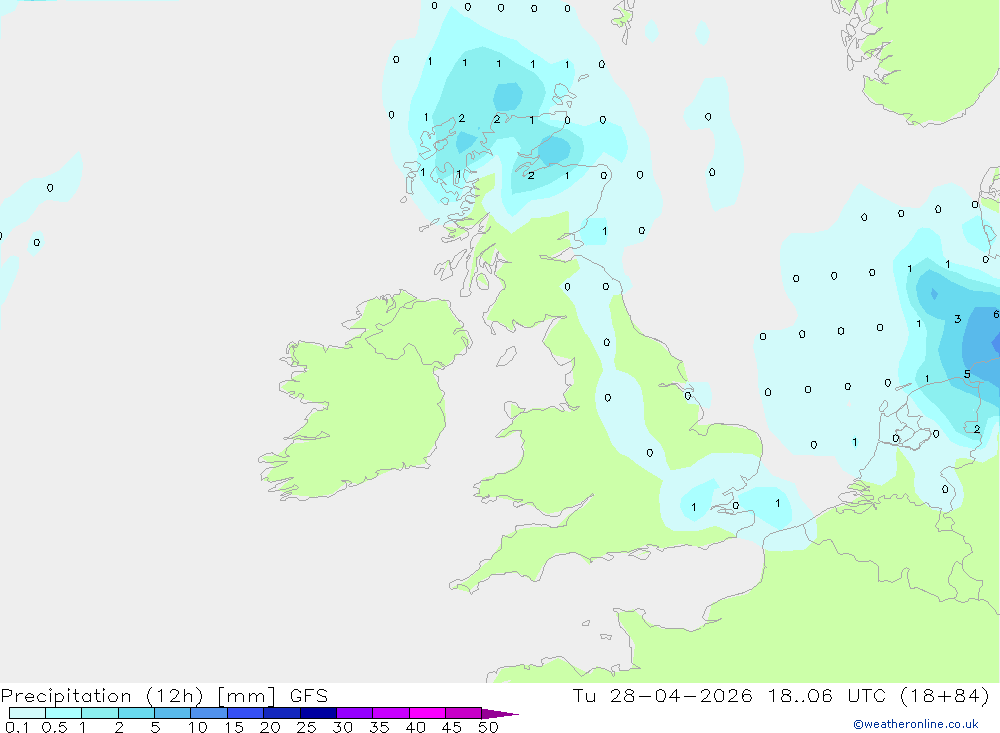Screen dimensions: 1000x733
Task: Click the '35' legend scale label
Action: click(379, 727)
